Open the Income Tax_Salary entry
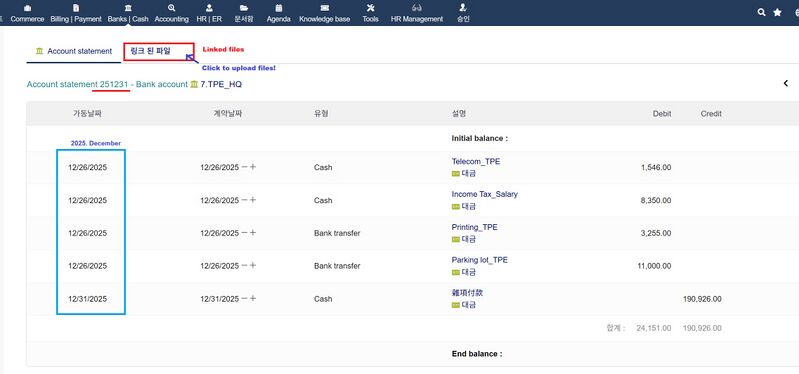Image resolution: width=799 pixels, height=374 pixels. point(485,194)
